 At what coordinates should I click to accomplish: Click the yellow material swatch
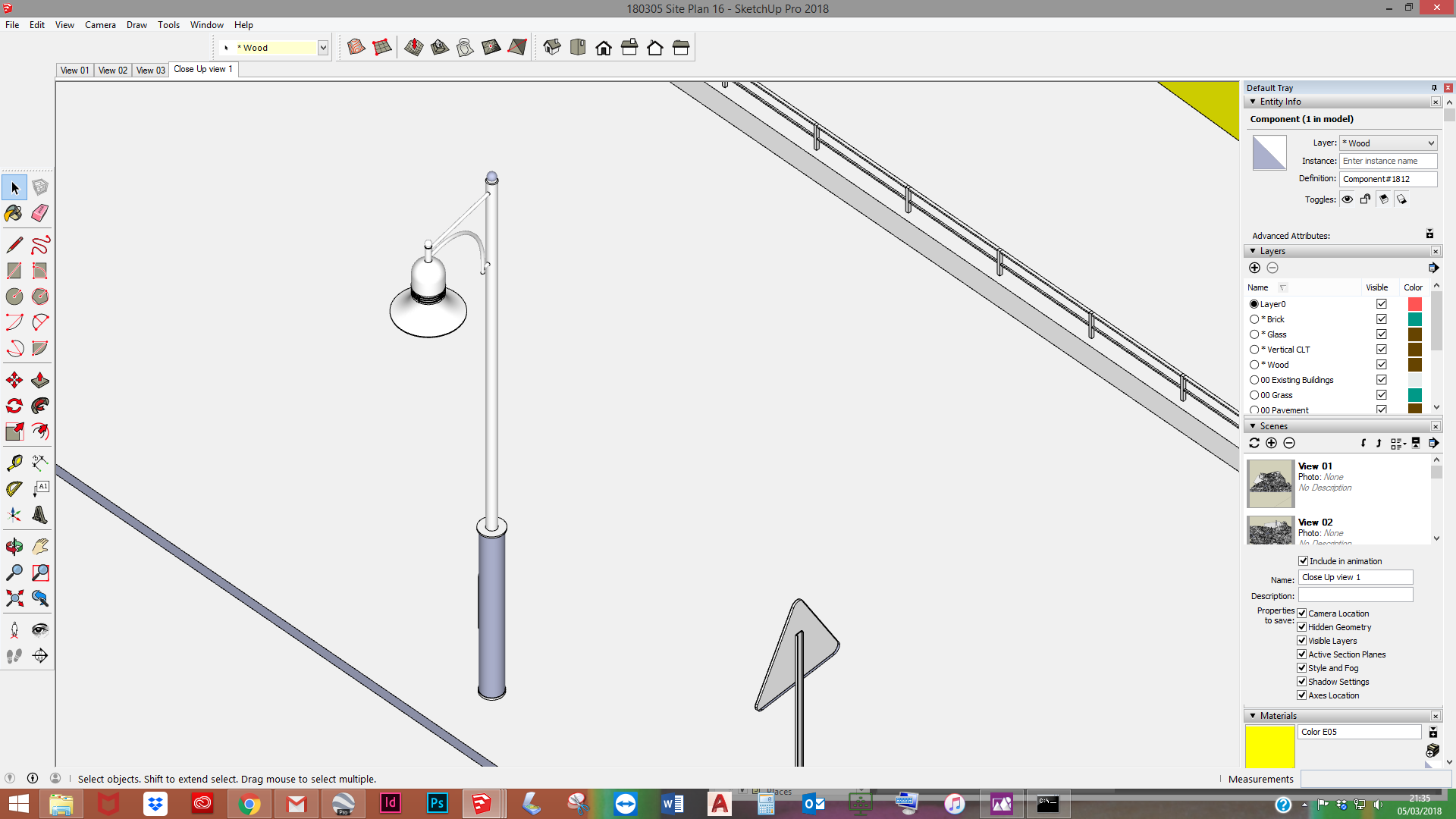(1269, 746)
